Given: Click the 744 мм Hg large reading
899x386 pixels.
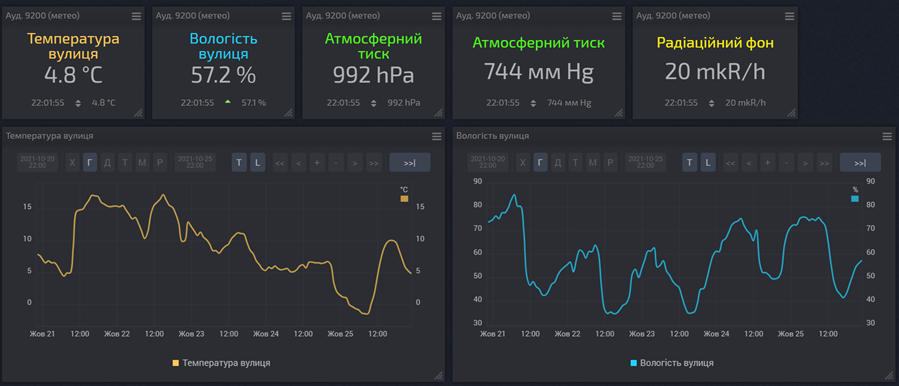Looking at the screenshot, I should 538,72.
